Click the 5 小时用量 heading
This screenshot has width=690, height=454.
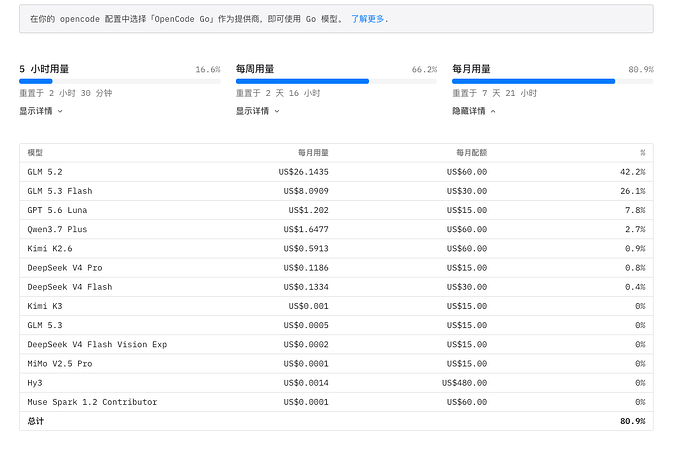(x=44, y=69)
